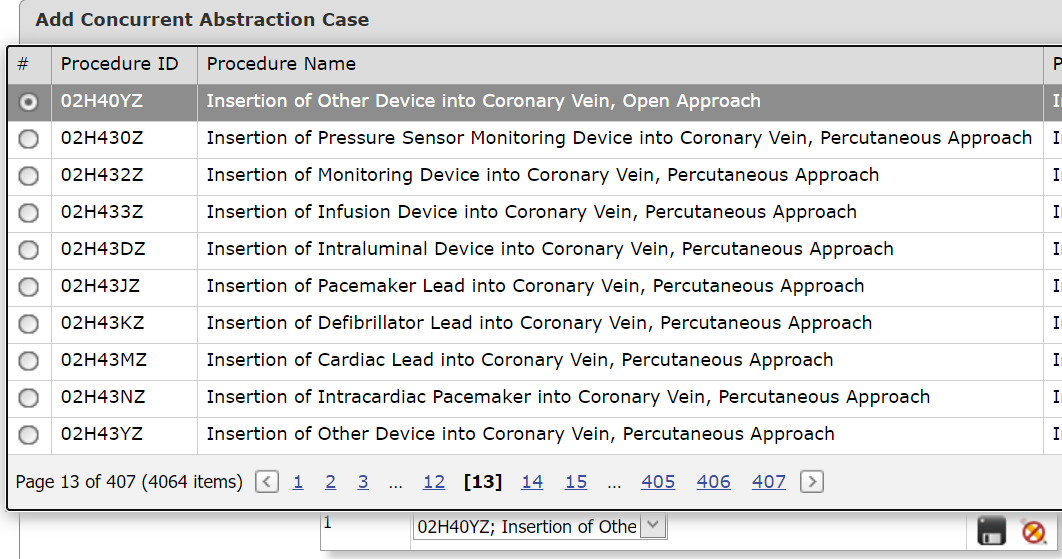The width and height of the screenshot is (1062, 559).
Task: Select radio button for 02H430Z
Action: coord(28,139)
